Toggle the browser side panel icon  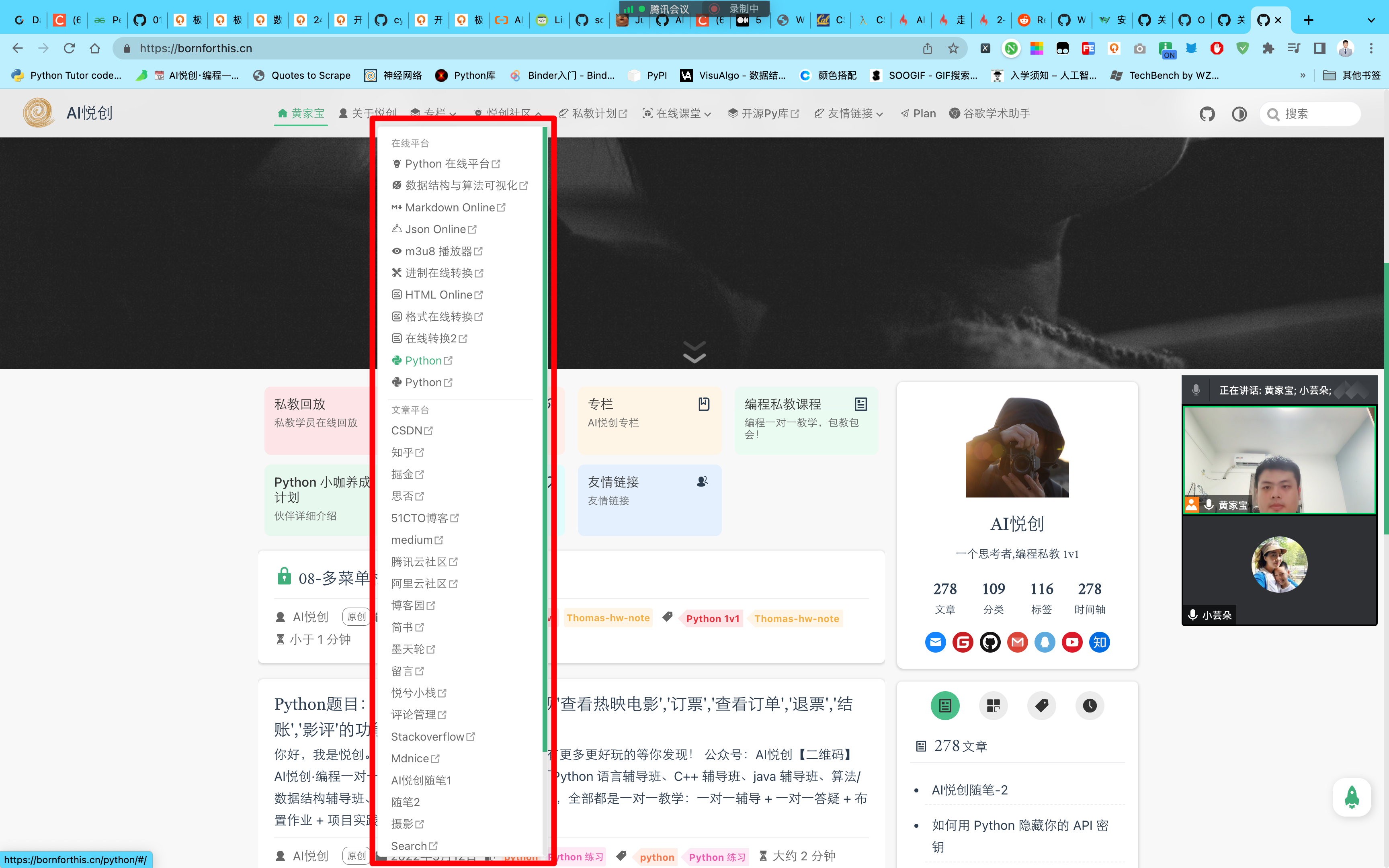(1319, 48)
